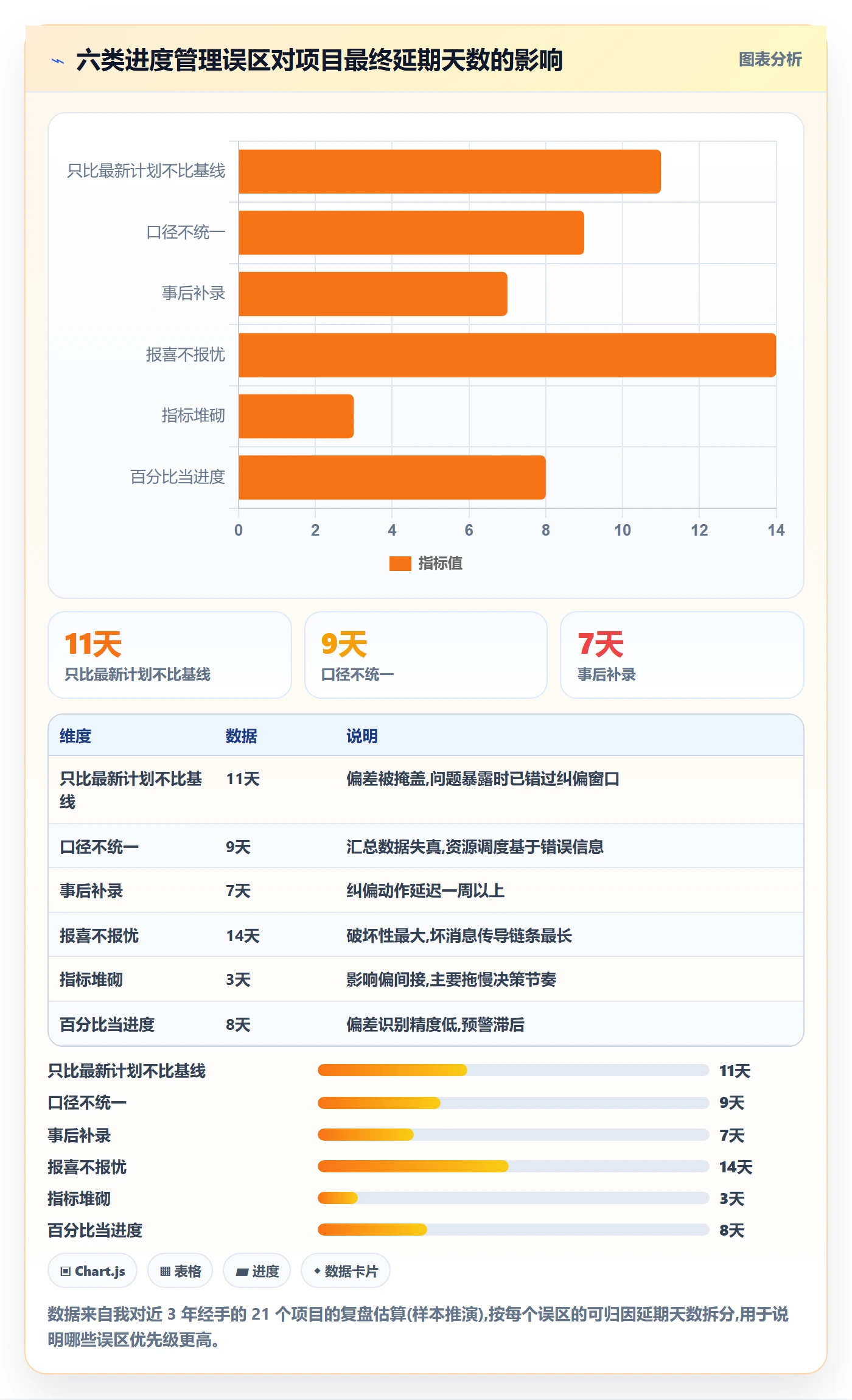Click the 图表分析 label in the header
The width and height of the screenshot is (852, 1400).
(x=770, y=60)
